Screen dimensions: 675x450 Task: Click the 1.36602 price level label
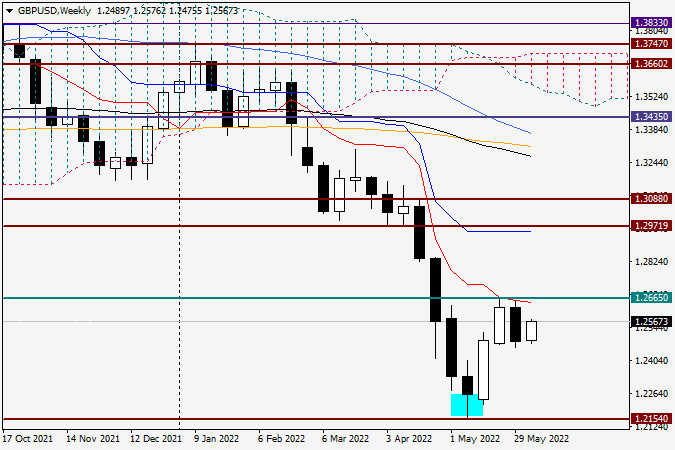[x=651, y=64]
